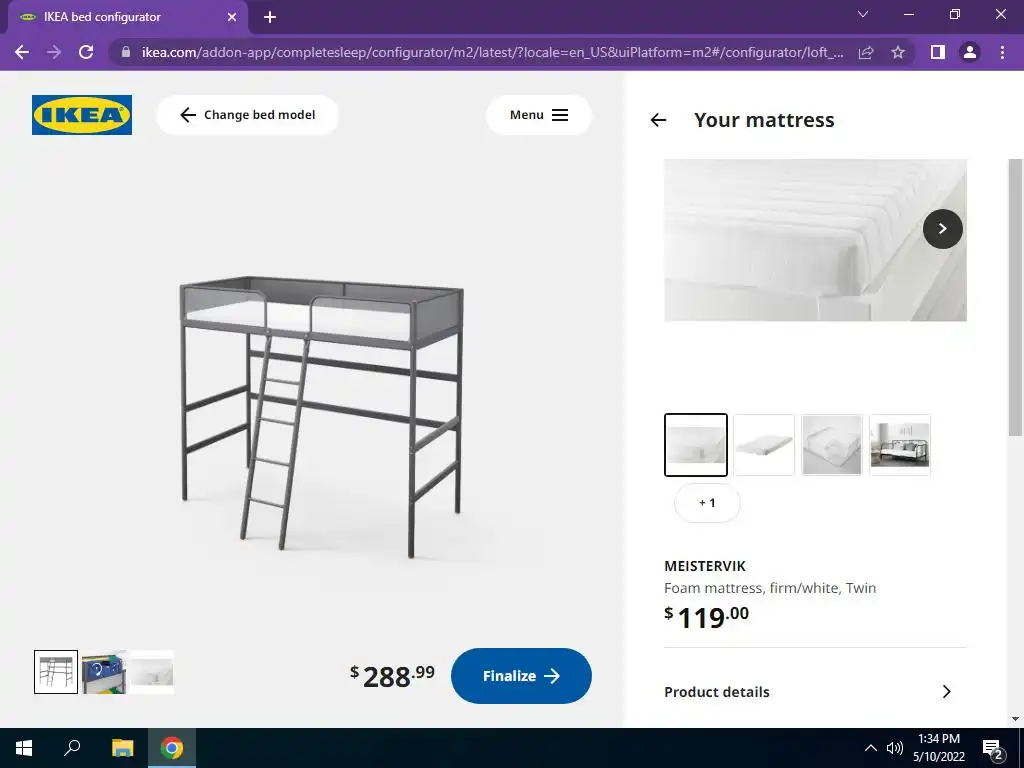Expand the Product details section
The height and width of the screenshot is (768, 1024).
(x=808, y=692)
